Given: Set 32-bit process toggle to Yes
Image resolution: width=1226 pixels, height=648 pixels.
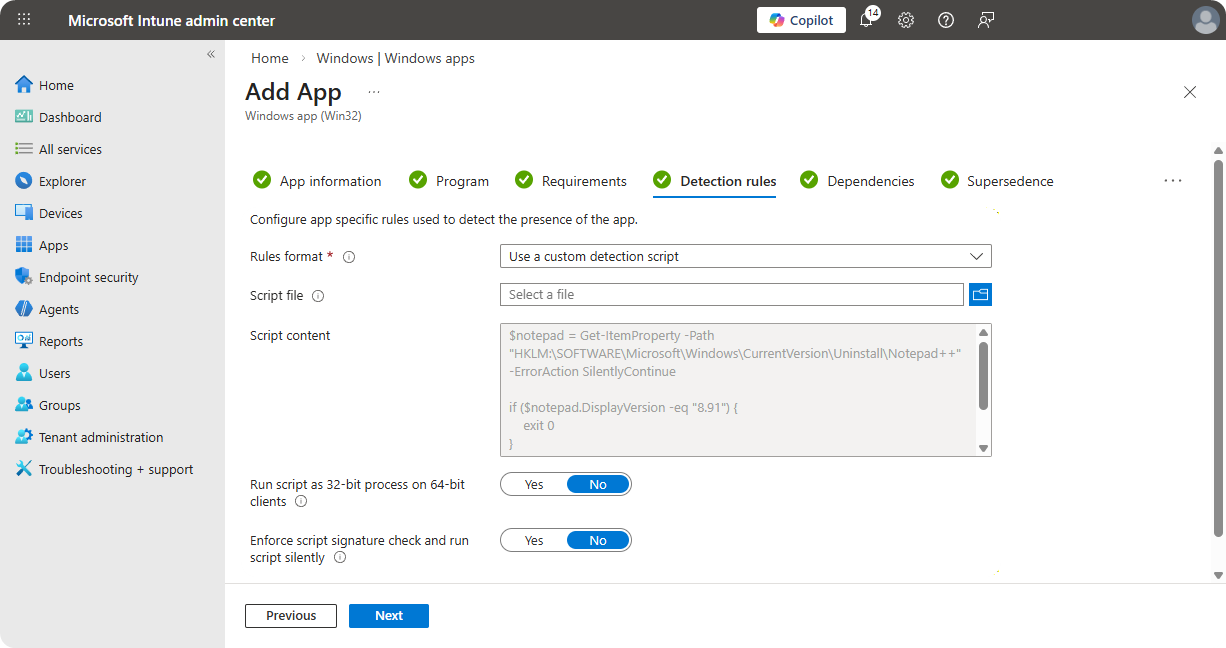Looking at the screenshot, I should pyautogui.click(x=534, y=484).
